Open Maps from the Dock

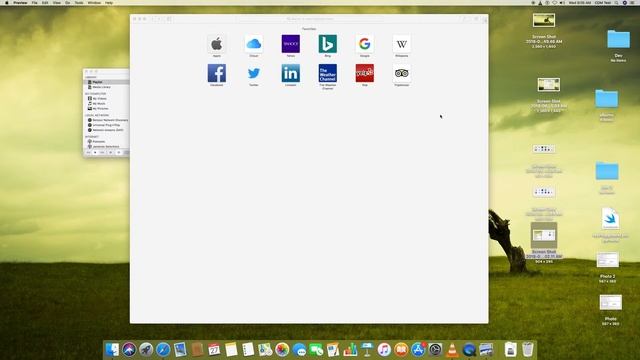pos(265,350)
